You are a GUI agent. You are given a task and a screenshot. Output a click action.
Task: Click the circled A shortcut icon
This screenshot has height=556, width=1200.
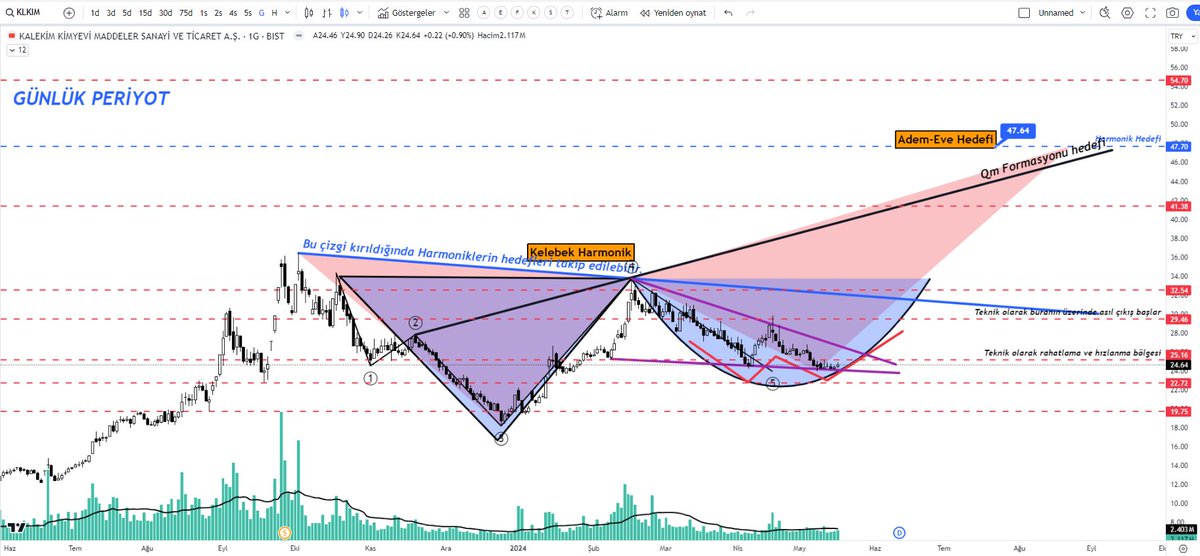point(484,13)
